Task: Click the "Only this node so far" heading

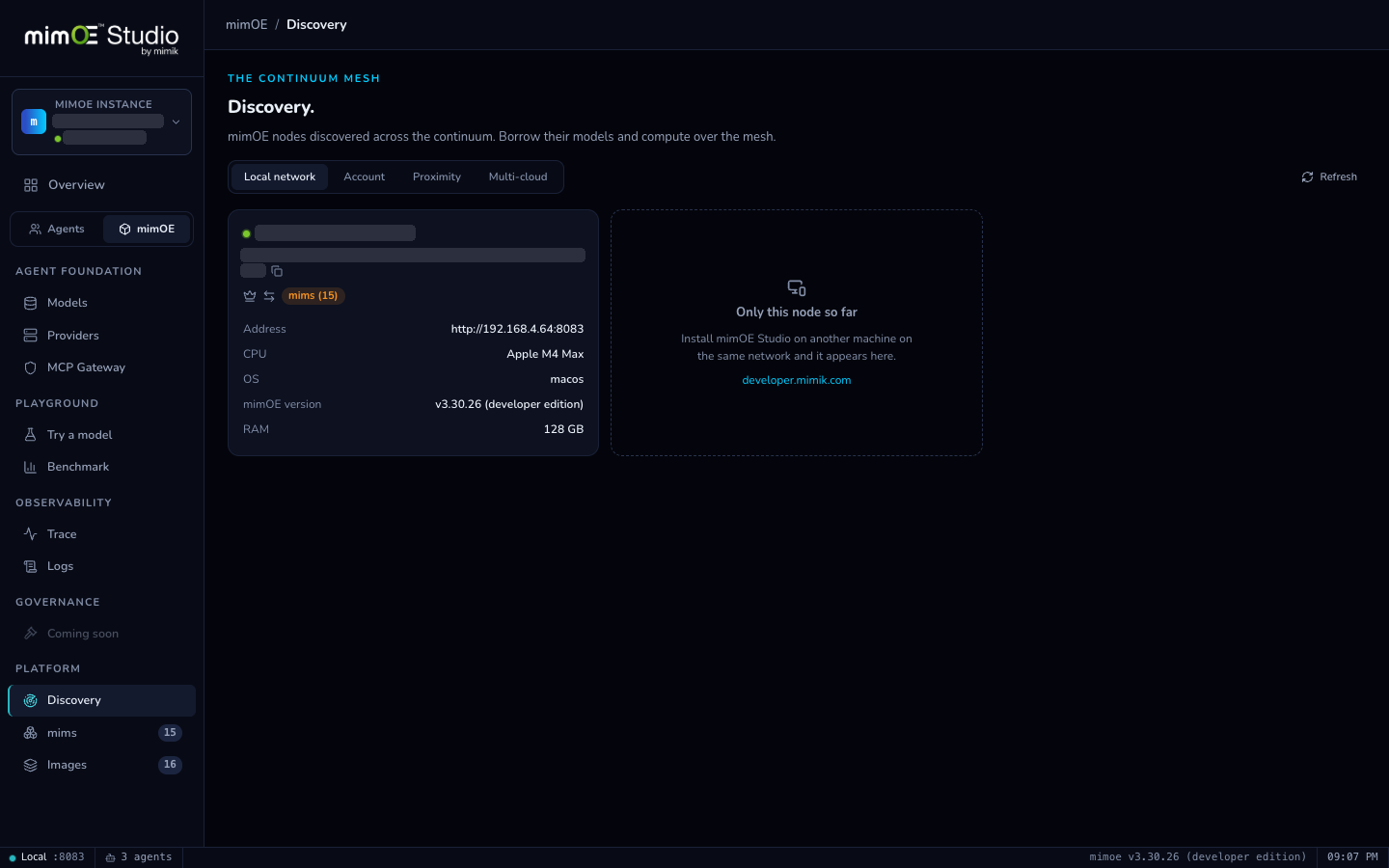Action: point(797,312)
